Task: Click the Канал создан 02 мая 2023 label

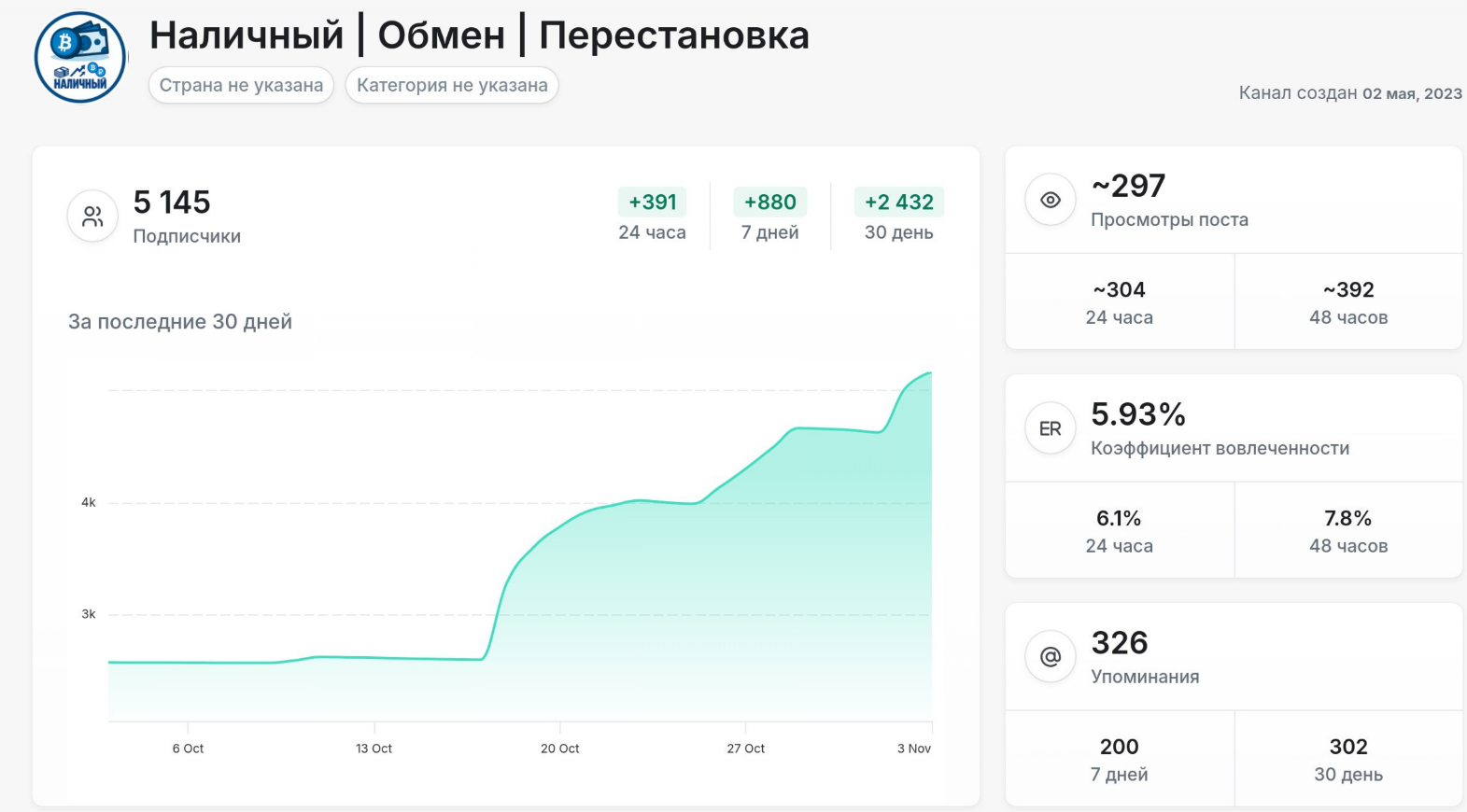Action: 1349,92
